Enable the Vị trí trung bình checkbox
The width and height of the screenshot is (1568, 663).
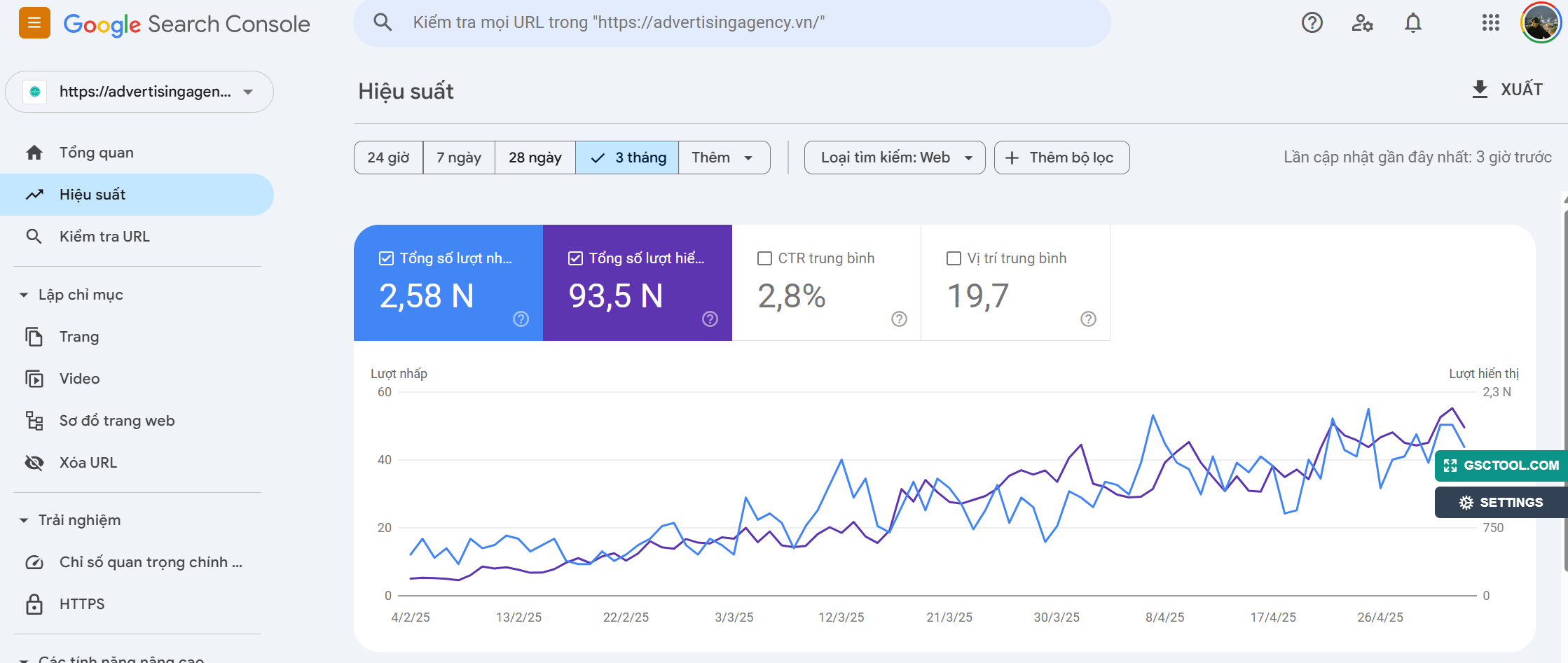click(x=954, y=258)
